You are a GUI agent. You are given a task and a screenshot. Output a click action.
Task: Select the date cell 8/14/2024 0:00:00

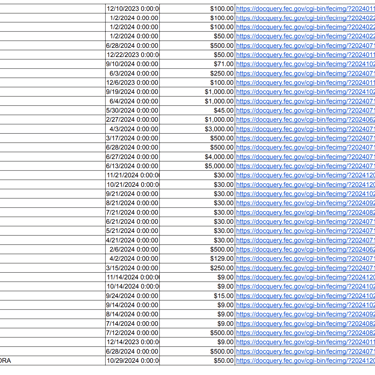(133, 314)
